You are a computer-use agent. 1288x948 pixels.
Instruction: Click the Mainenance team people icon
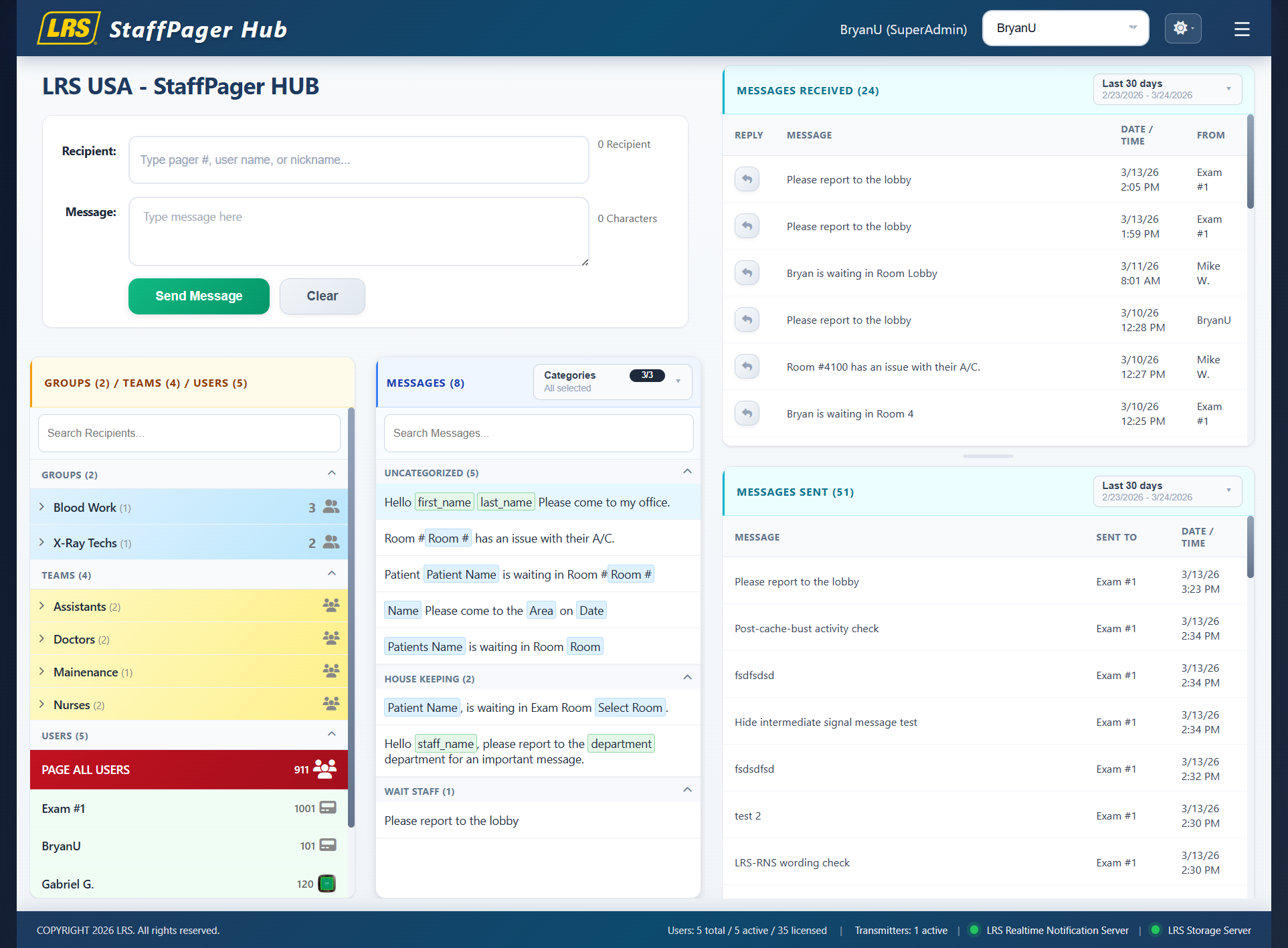tap(331, 671)
